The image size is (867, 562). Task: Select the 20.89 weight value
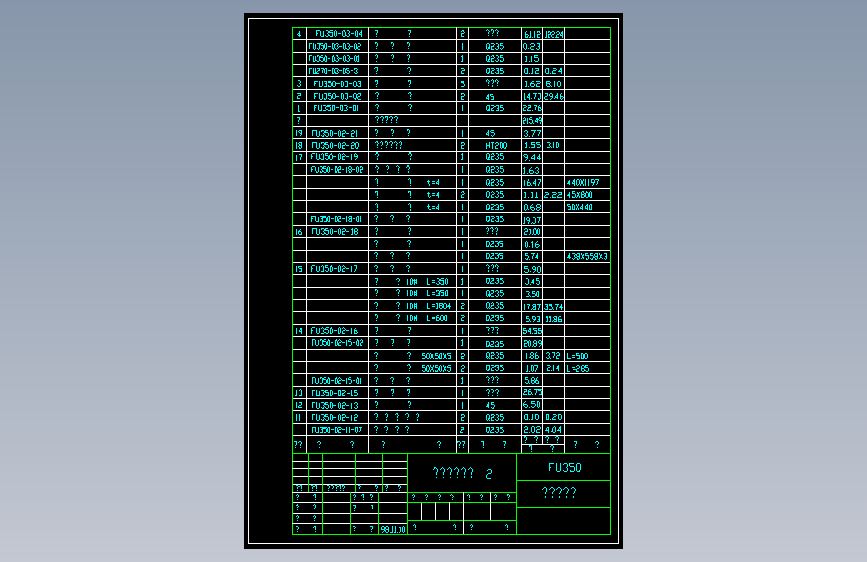(x=532, y=344)
